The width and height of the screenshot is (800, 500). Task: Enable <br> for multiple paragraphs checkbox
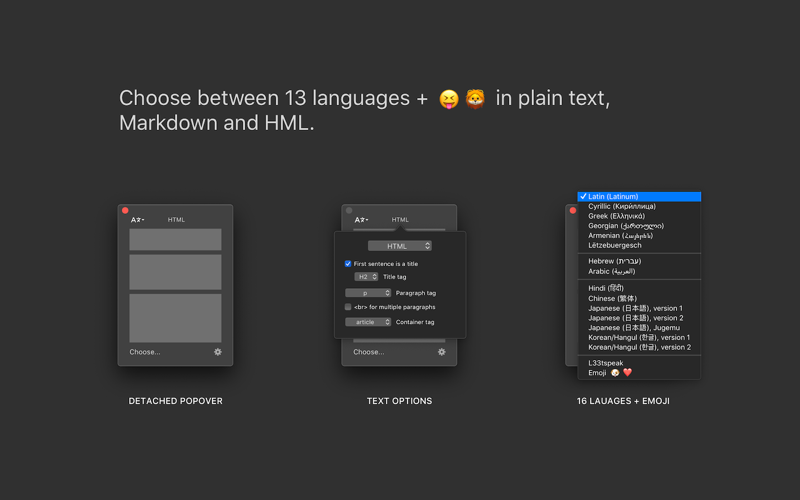pyautogui.click(x=348, y=307)
